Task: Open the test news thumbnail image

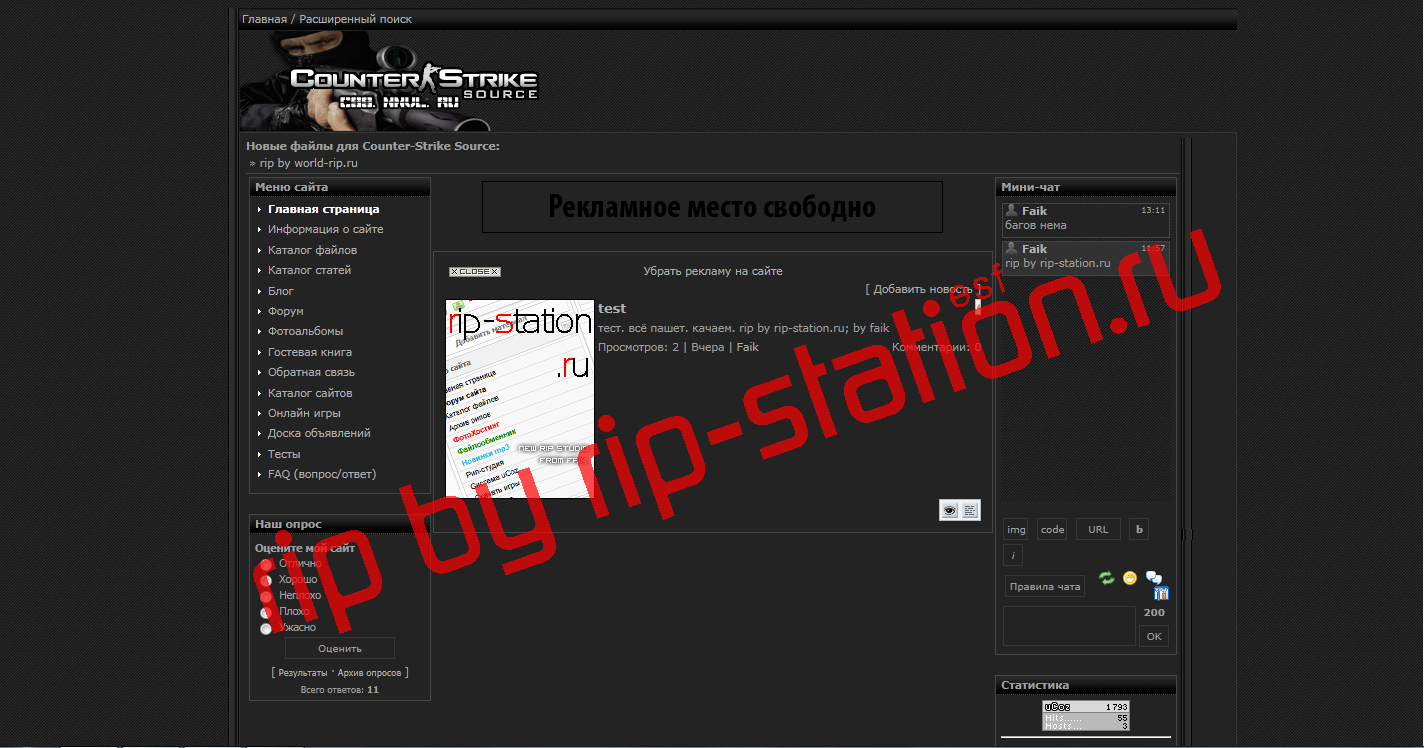Action: coord(519,398)
